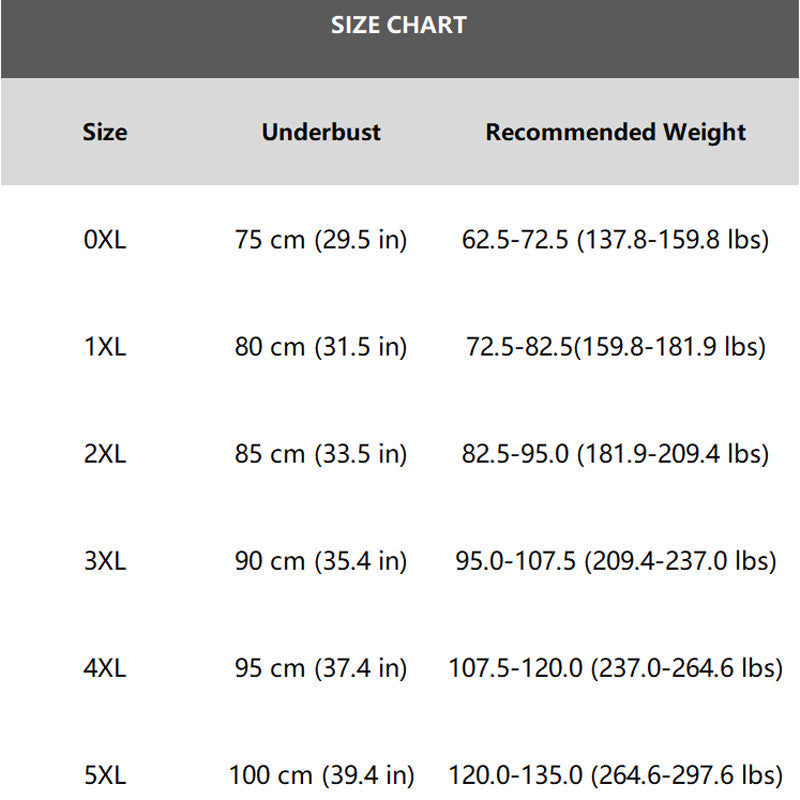Click the 2XL size cell

(105, 454)
